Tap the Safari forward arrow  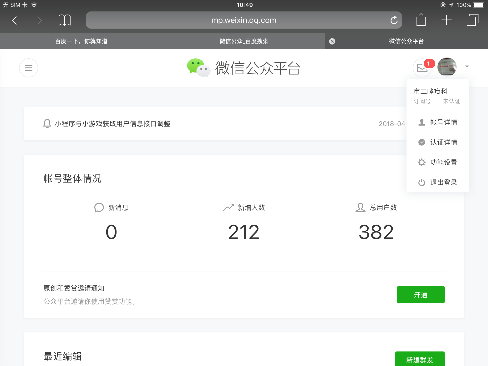[39, 21]
